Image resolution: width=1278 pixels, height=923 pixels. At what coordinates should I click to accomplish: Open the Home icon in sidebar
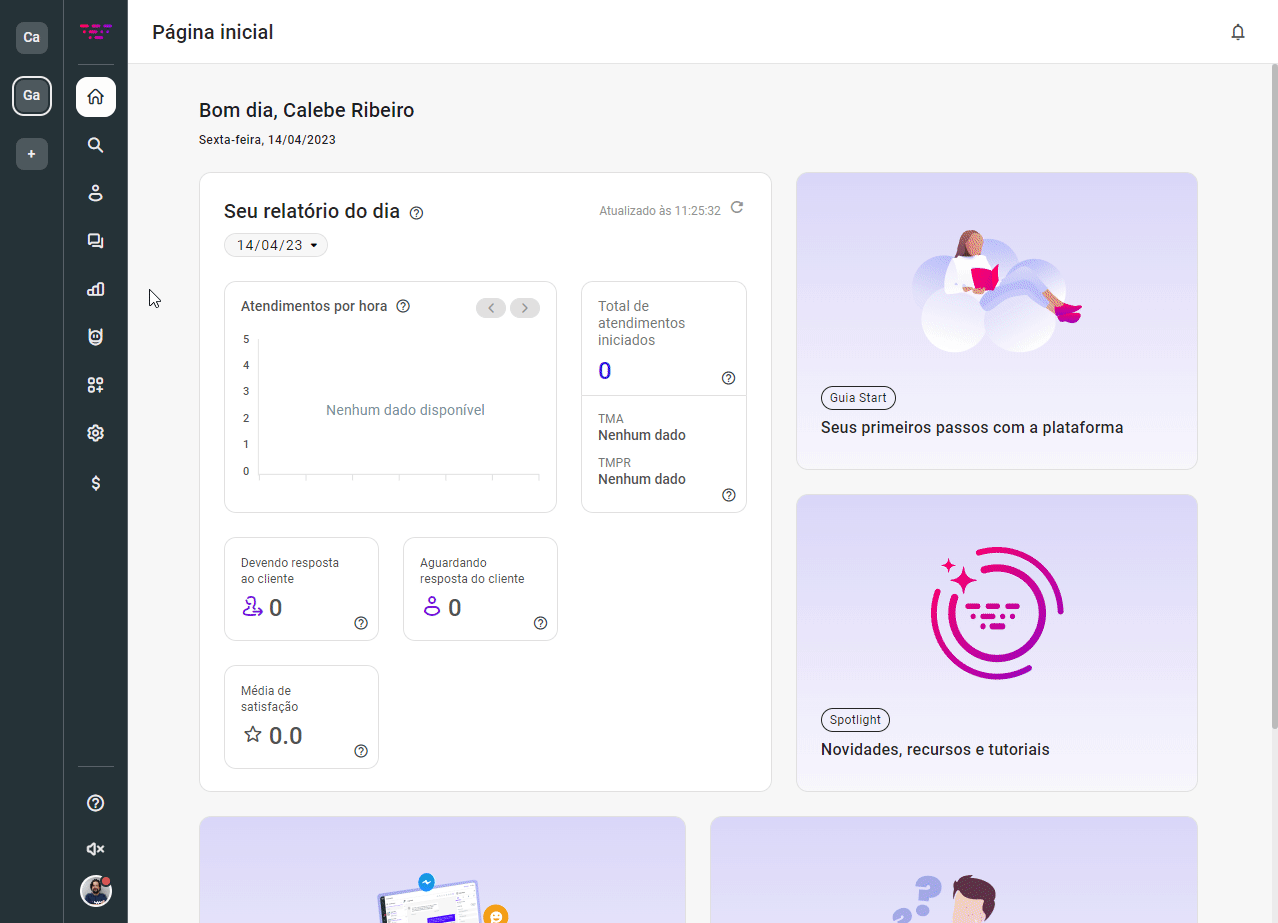96,97
